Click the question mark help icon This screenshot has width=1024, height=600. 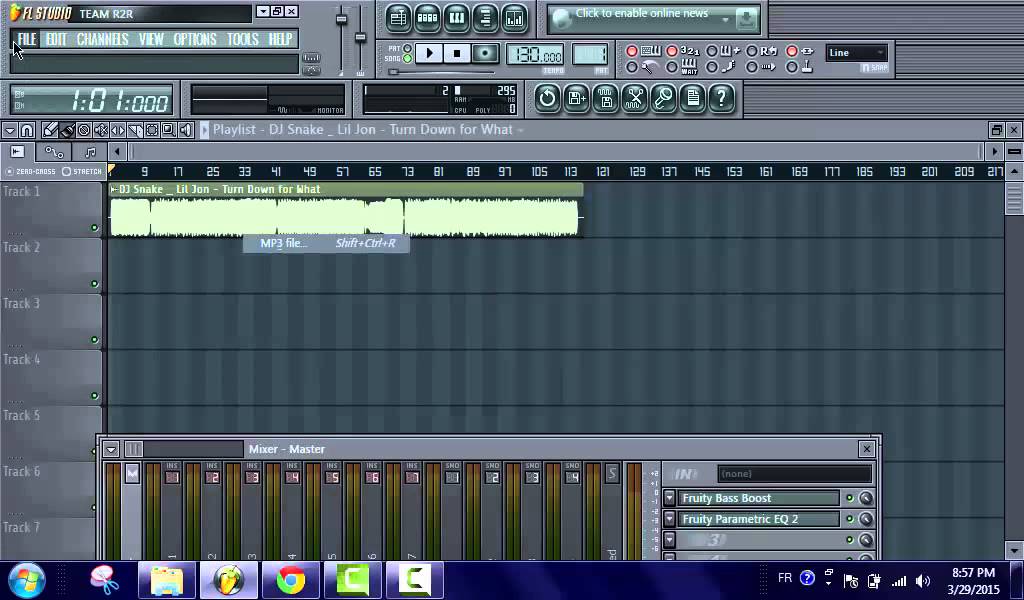click(x=722, y=99)
